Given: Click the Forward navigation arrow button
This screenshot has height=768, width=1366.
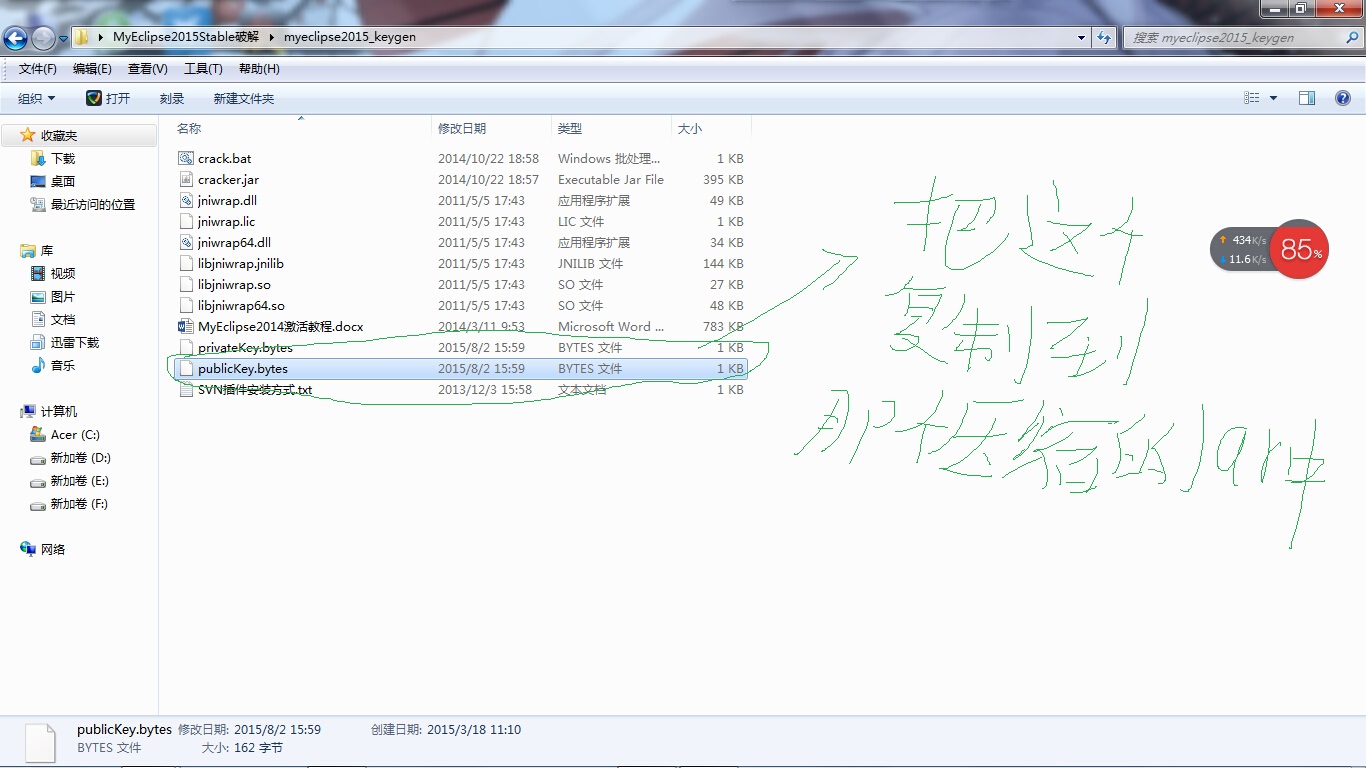Looking at the screenshot, I should coord(43,38).
